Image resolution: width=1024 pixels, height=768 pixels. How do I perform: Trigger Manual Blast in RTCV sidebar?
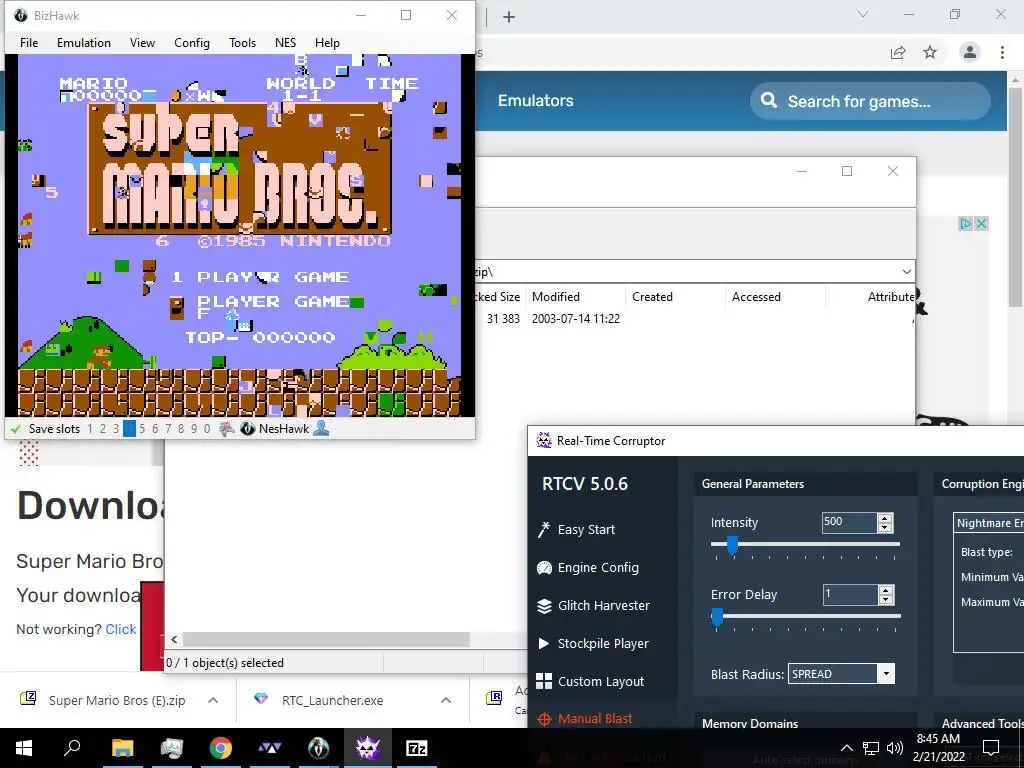pyautogui.click(x=584, y=718)
